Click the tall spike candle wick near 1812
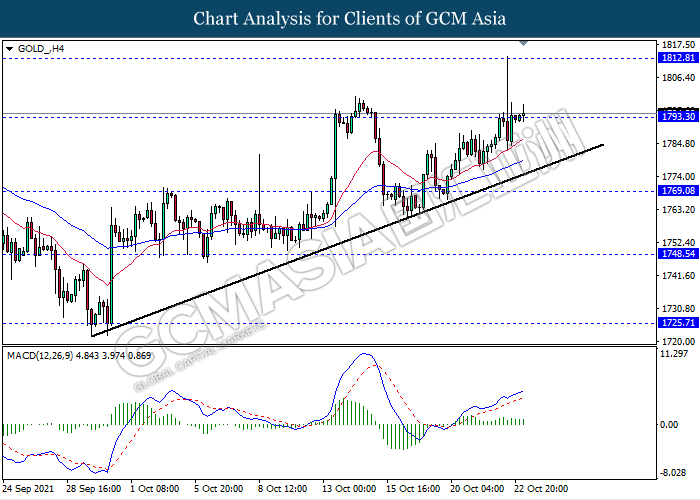This screenshot has height=500, width=700. (x=507, y=85)
